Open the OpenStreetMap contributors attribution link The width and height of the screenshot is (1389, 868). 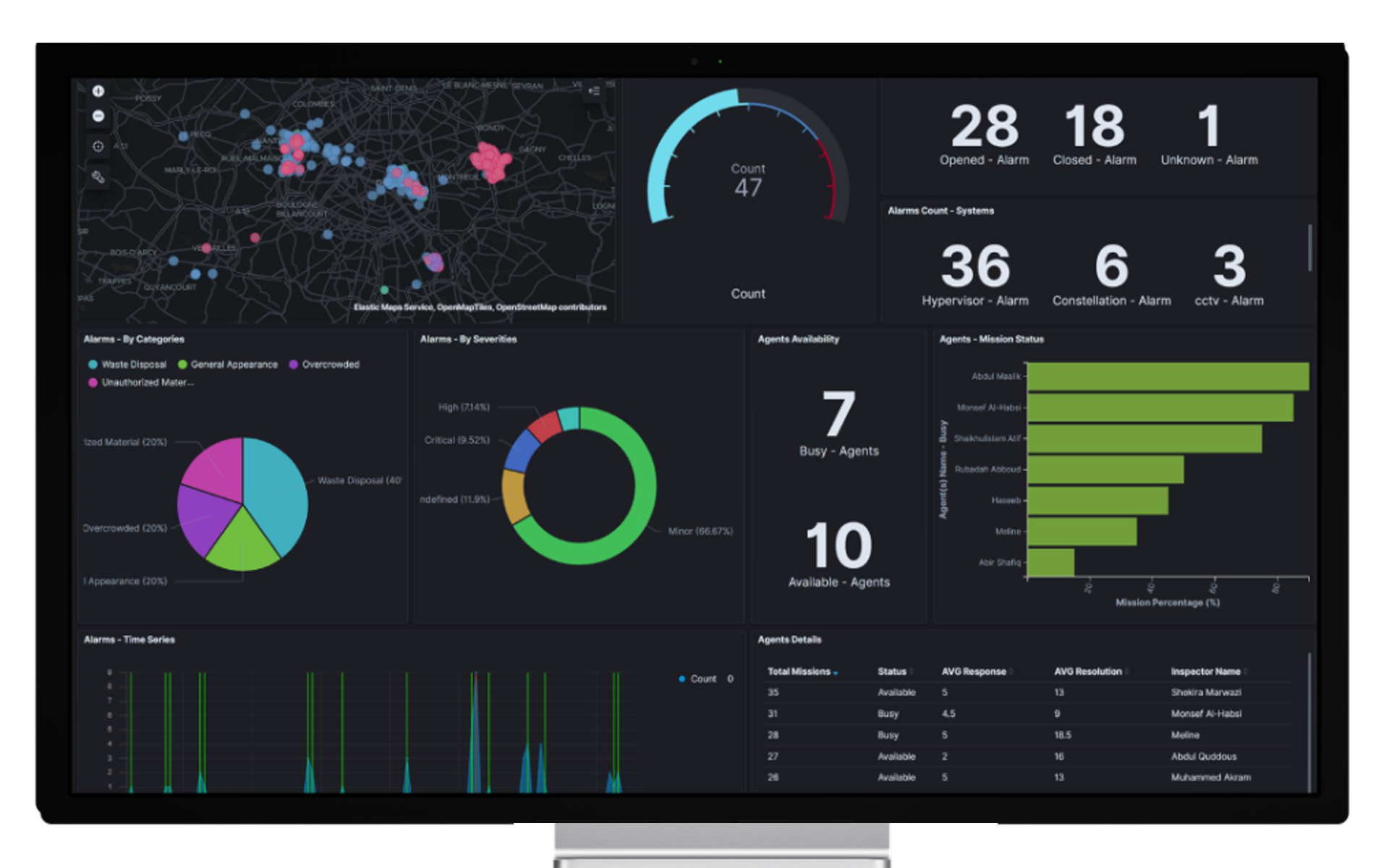pyautogui.click(x=554, y=306)
